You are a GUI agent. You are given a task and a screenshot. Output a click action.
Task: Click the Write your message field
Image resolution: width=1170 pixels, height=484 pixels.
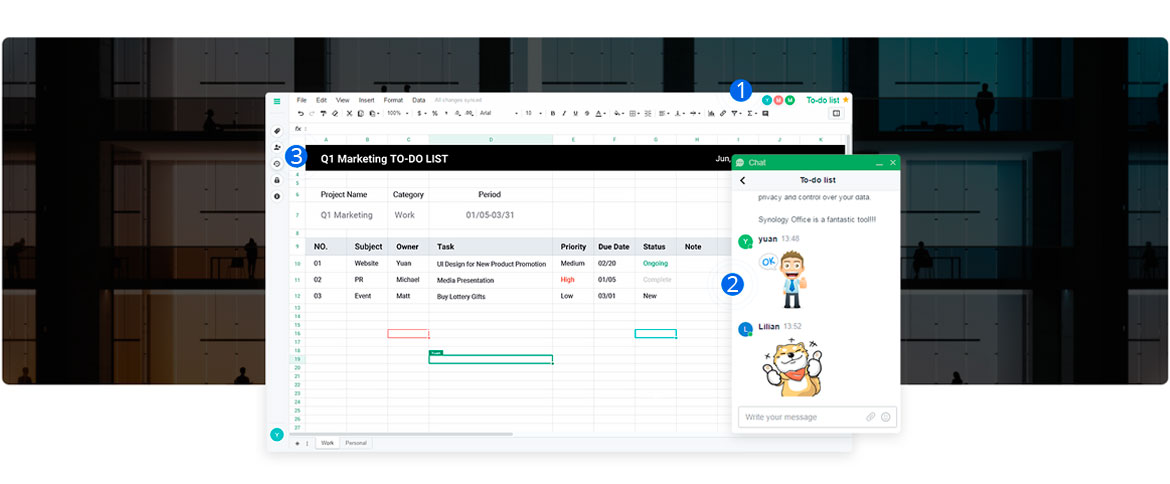(x=800, y=417)
